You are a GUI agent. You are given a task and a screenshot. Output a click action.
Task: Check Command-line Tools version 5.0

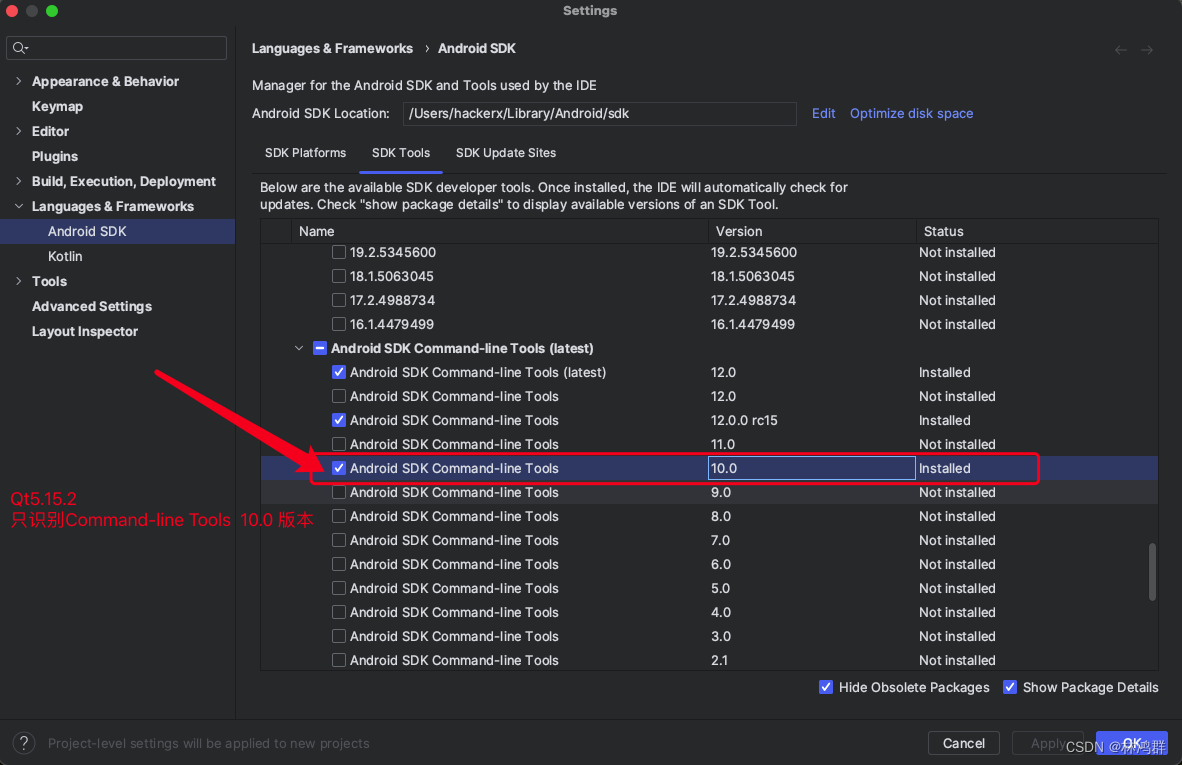(x=339, y=588)
